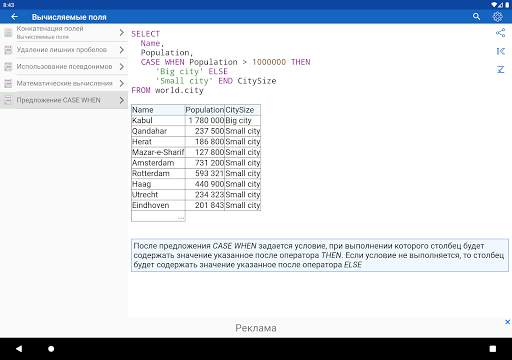The height and width of the screenshot is (360, 512).
Task: Tap the Z icon on the right edge
Action: [501, 69]
